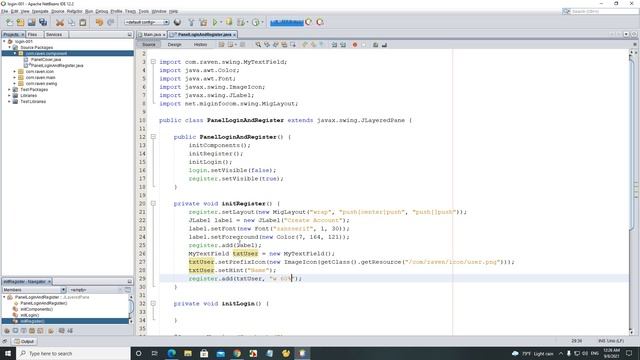Click the Cut icon in main toolbar
The image size is (640, 360).
pyautogui.click(x=60, y=22)
